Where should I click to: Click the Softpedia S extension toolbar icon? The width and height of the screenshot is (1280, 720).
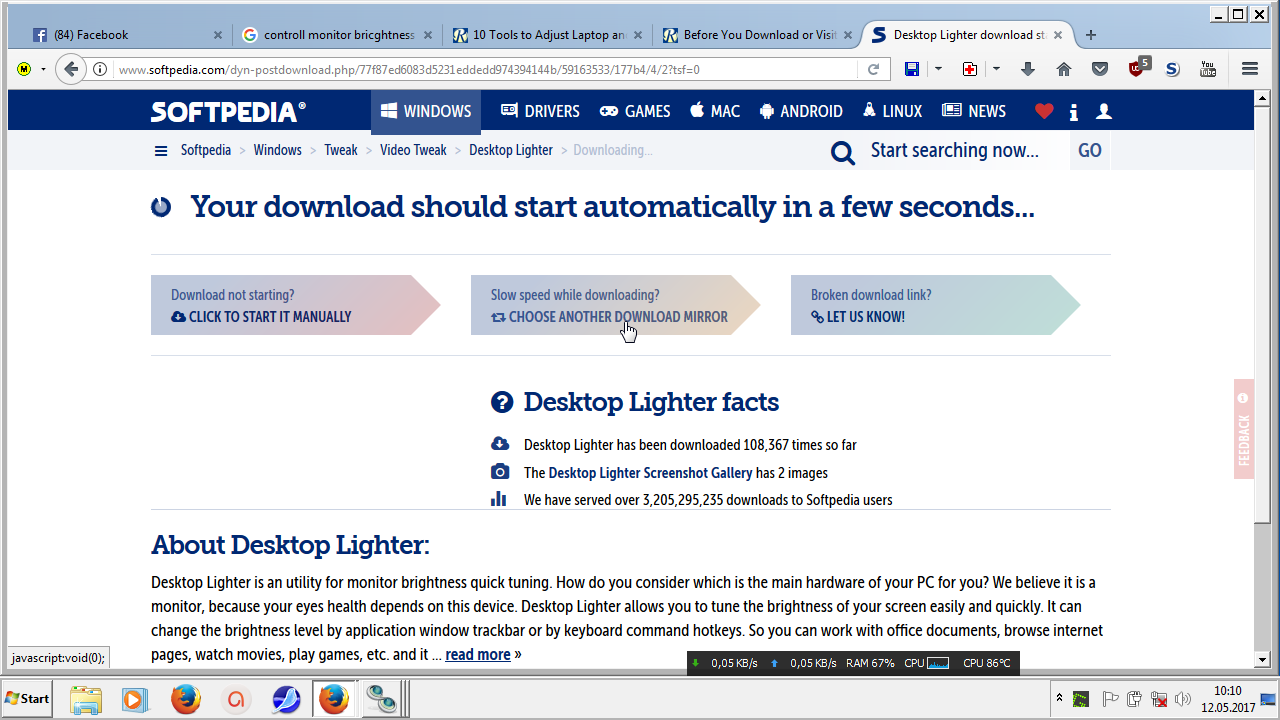point(1172,69)
